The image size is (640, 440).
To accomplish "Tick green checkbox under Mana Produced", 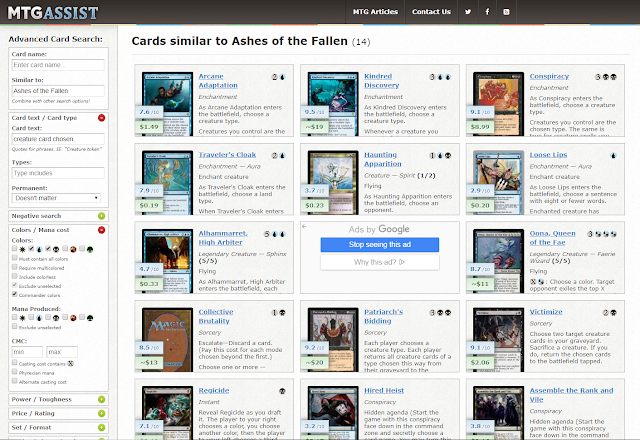I will (x=82, y=317).
